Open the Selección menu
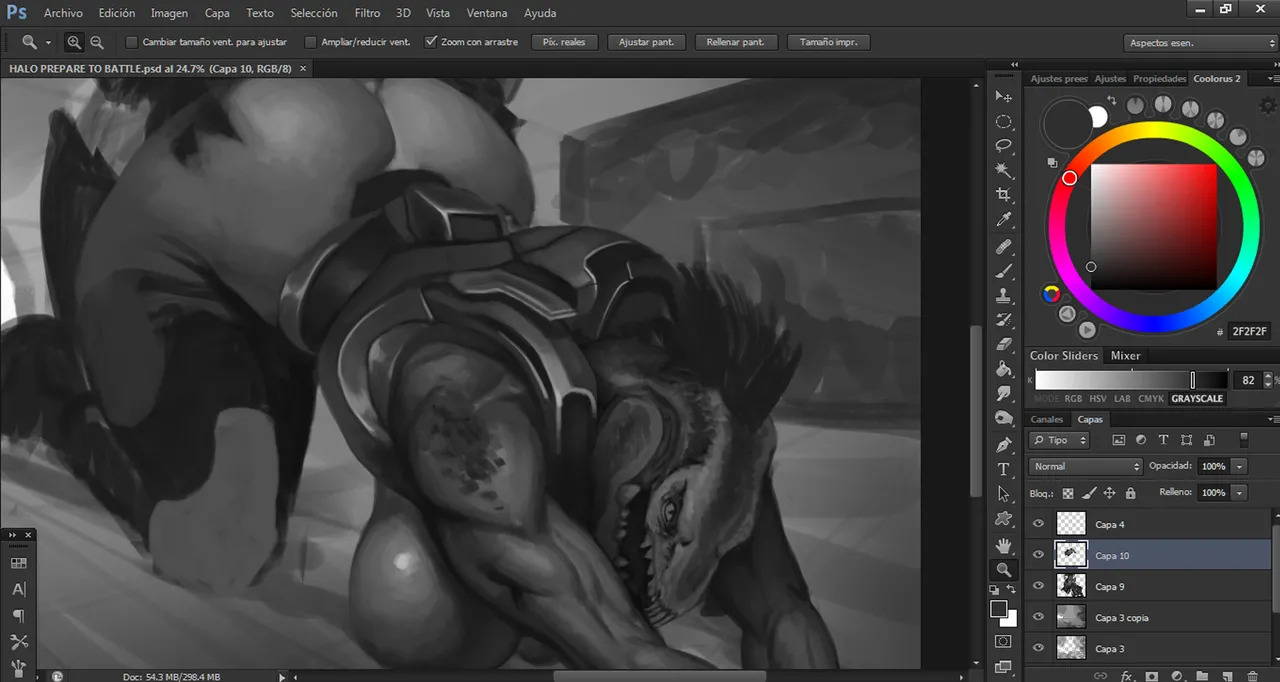This screenshot has width=1280, height=682. [x=314, y=13]
